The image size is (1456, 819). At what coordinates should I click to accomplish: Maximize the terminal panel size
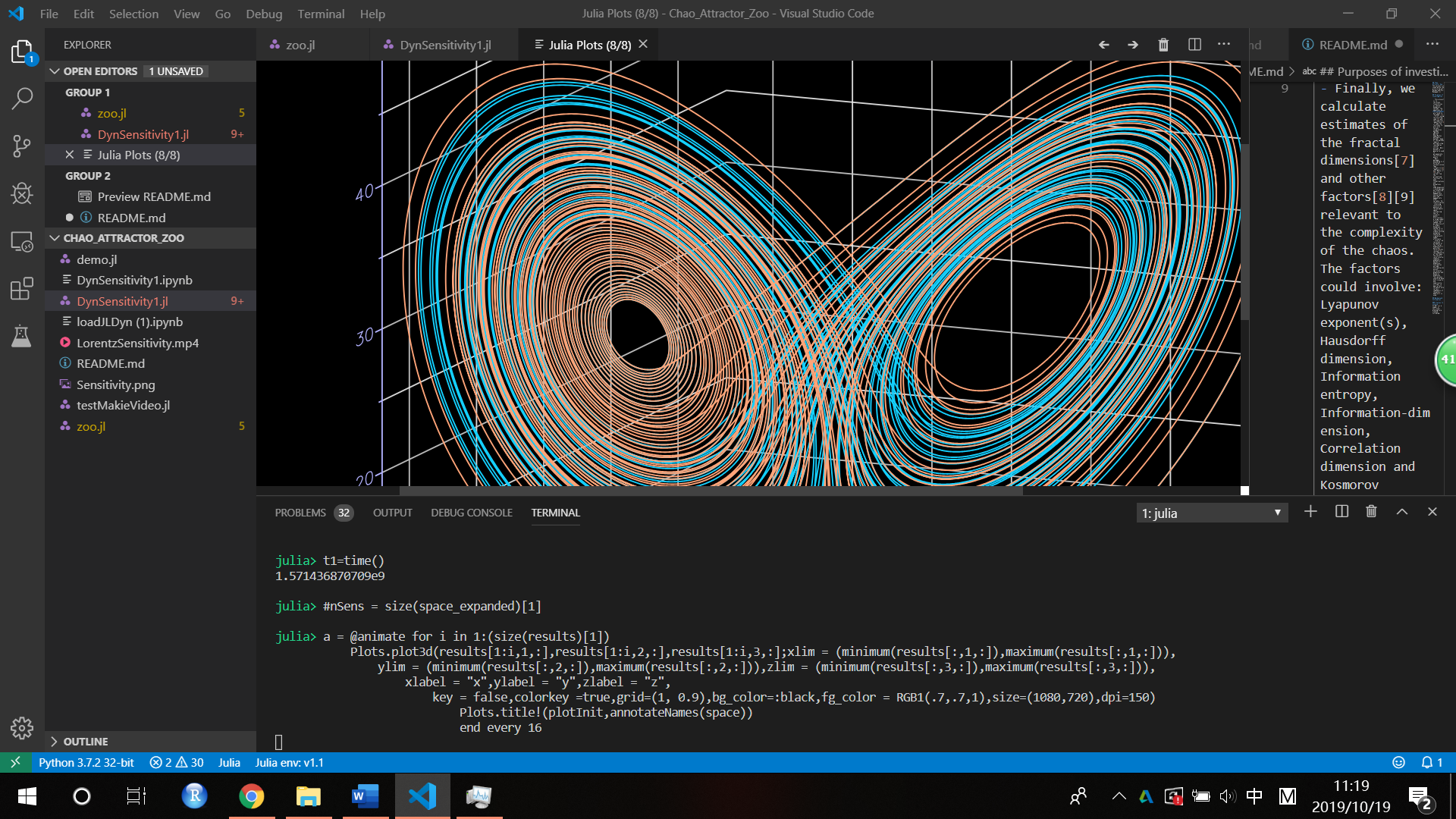click(1402, 512)
